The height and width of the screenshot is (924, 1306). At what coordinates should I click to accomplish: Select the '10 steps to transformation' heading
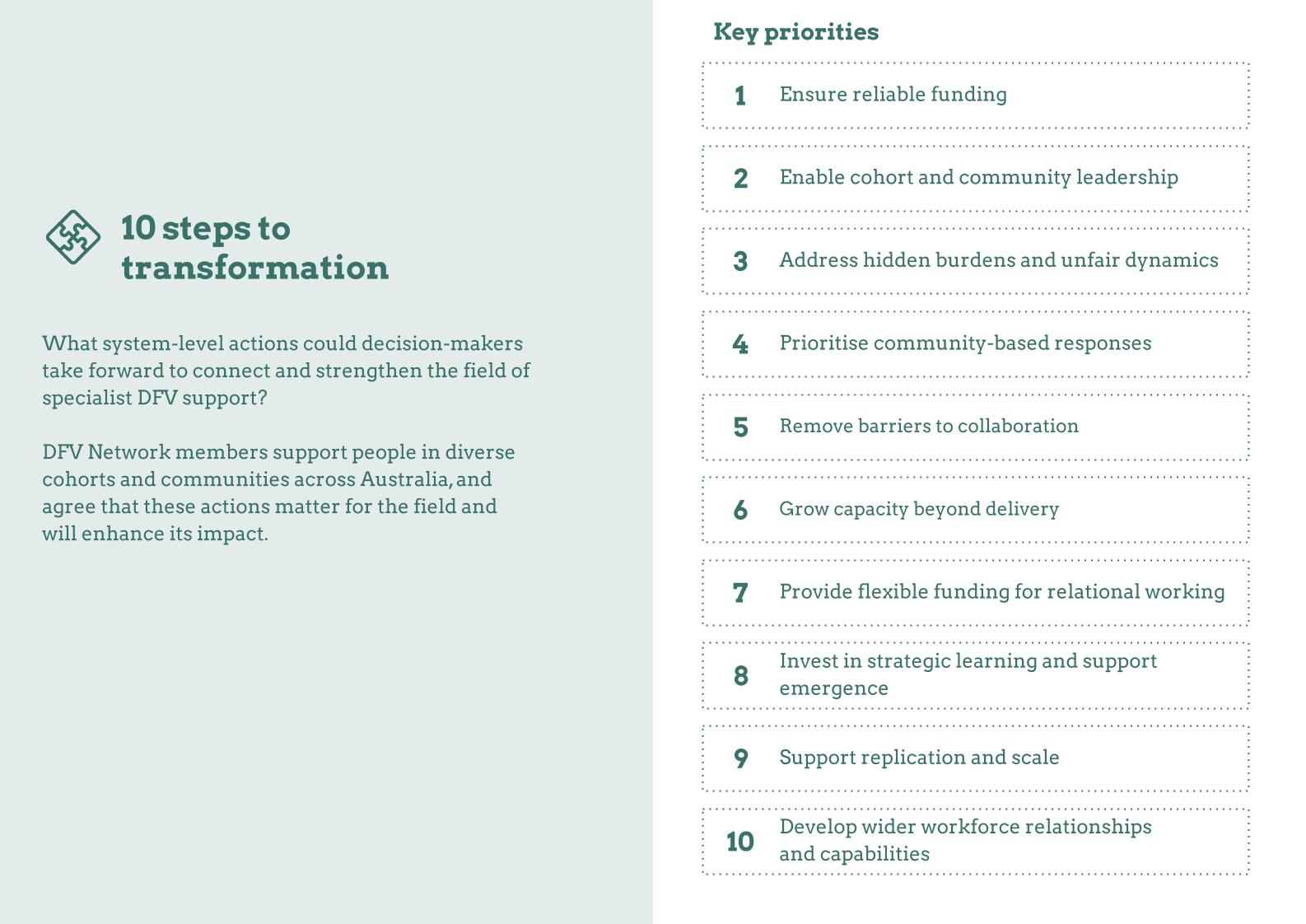click(254, 247)
